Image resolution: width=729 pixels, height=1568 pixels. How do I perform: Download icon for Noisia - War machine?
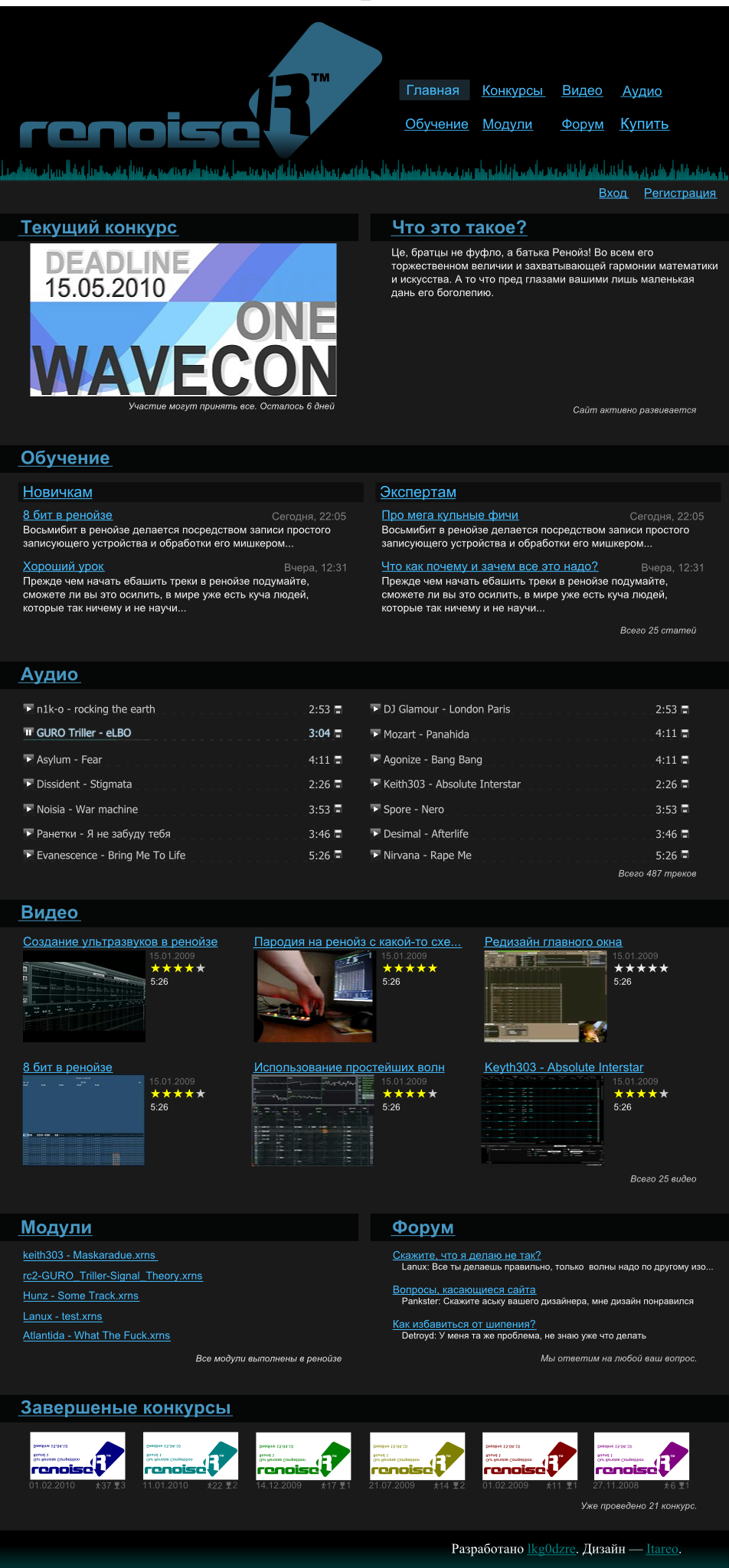338,809
